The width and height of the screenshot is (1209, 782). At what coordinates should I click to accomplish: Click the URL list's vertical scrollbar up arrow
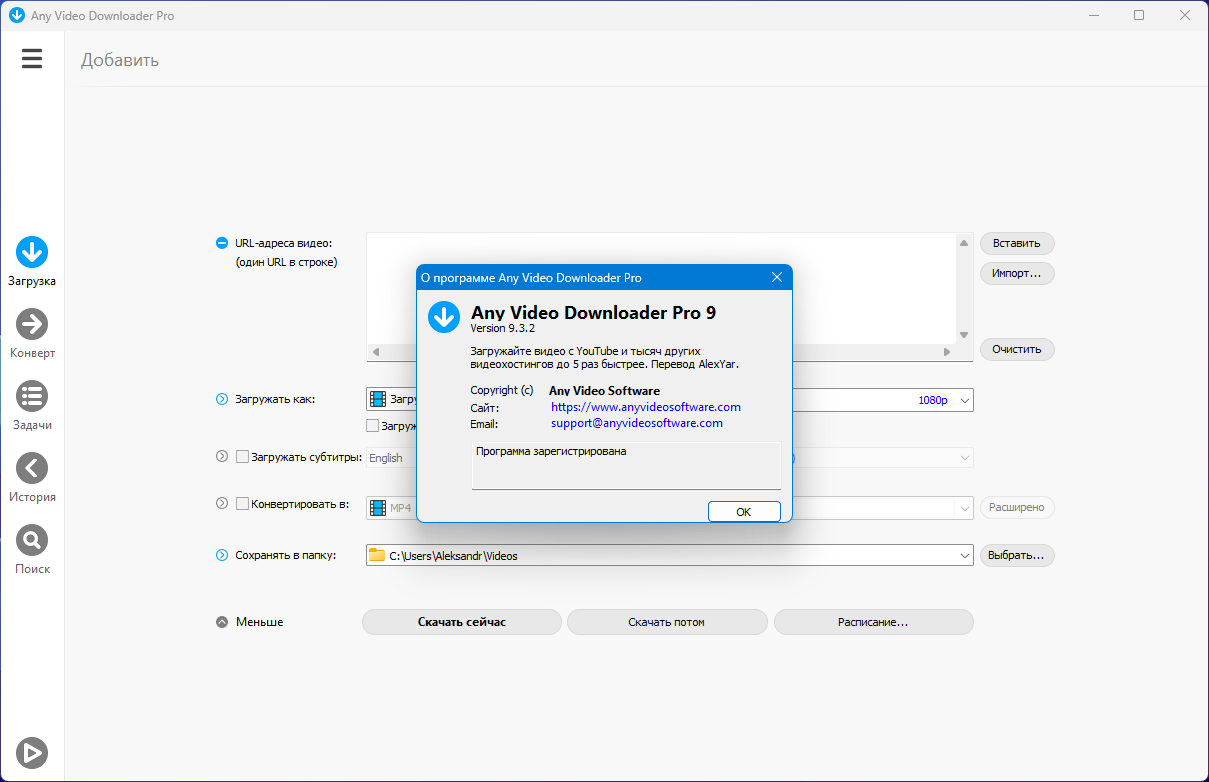[x=964, y=242]
